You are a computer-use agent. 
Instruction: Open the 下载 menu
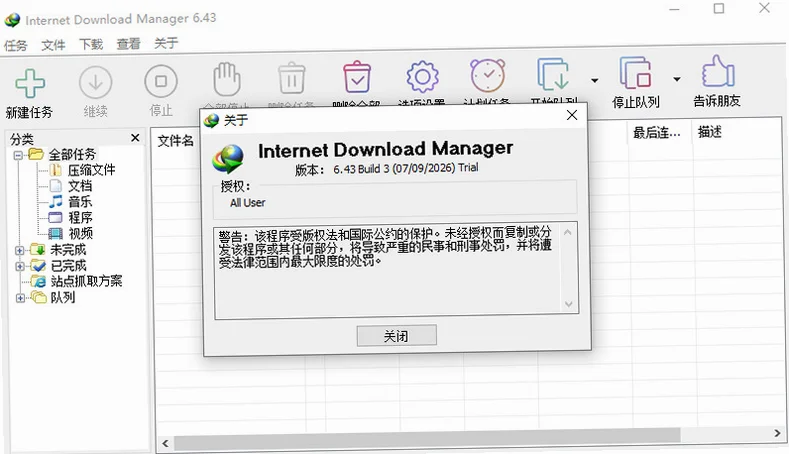click(x=91, y=44)
